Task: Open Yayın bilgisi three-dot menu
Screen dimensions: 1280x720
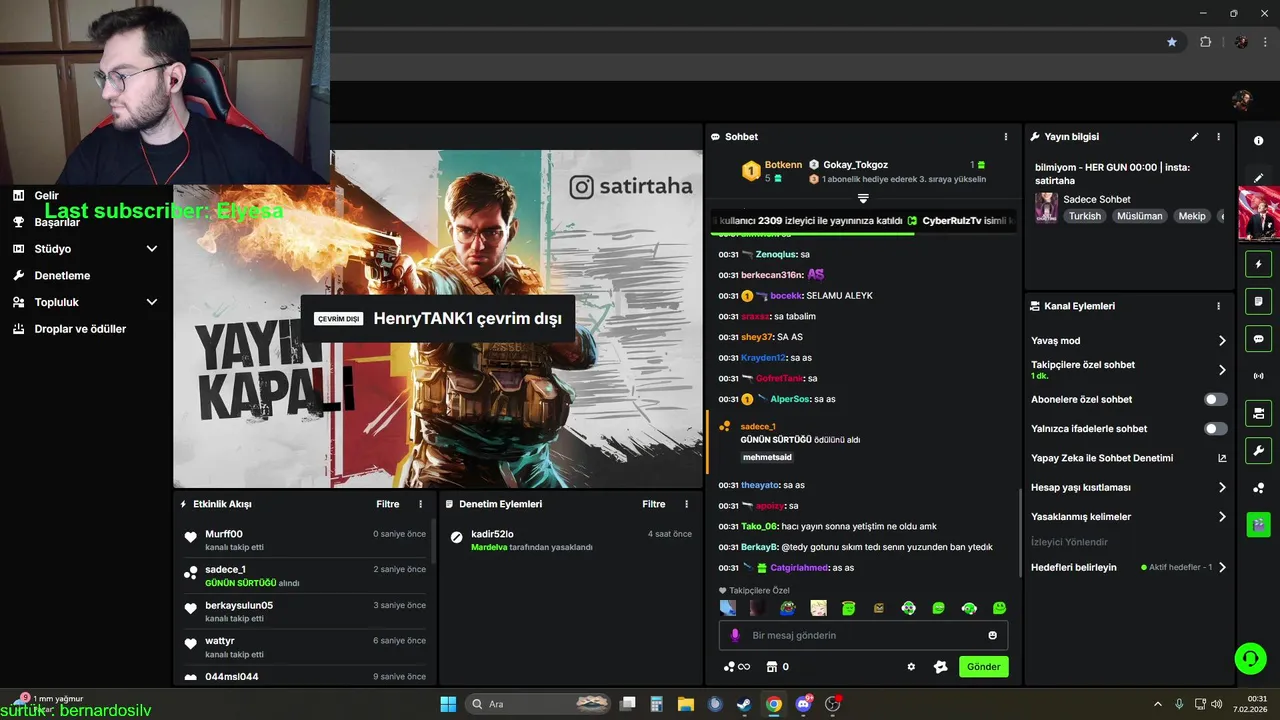Action: point(1218,137)
